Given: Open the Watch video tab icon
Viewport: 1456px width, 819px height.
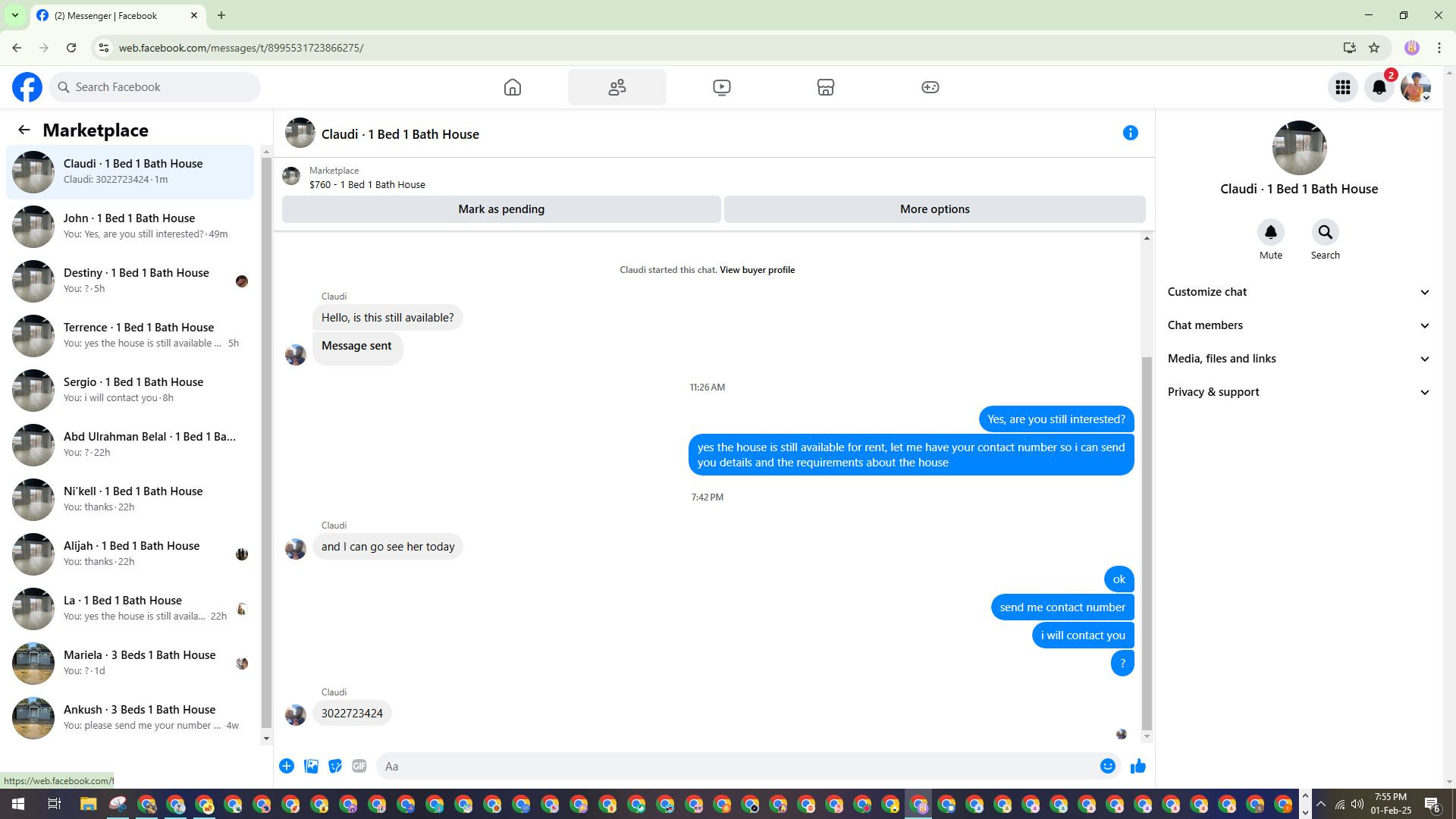Looking at the screenshot, I should [x=721, y=87].
